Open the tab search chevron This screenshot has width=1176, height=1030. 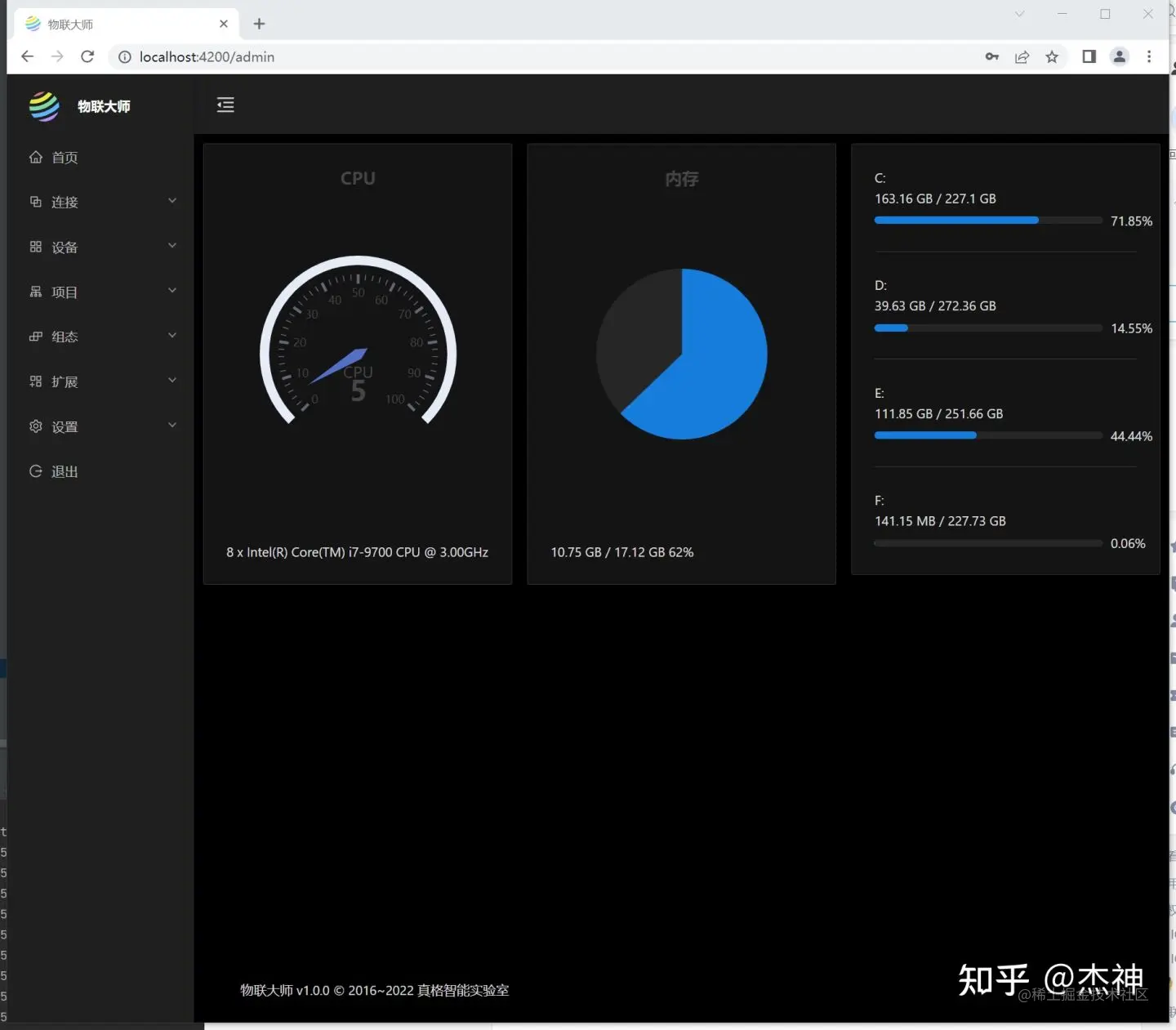pyautogui.click(x=1019, y=14)
